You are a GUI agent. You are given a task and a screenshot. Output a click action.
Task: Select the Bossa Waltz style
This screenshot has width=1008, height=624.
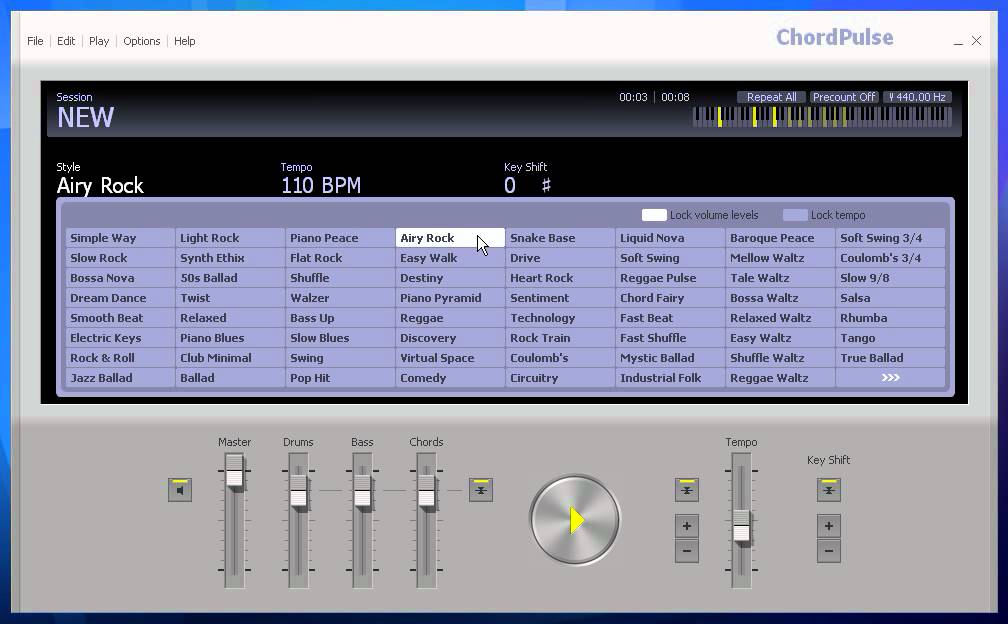click(x=780, y=298)
